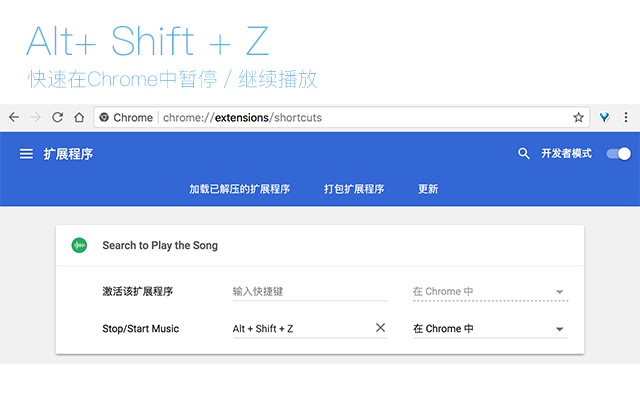Go to the browser home page
The height and width of the screenshot is (400, 640).
(79, 117)
